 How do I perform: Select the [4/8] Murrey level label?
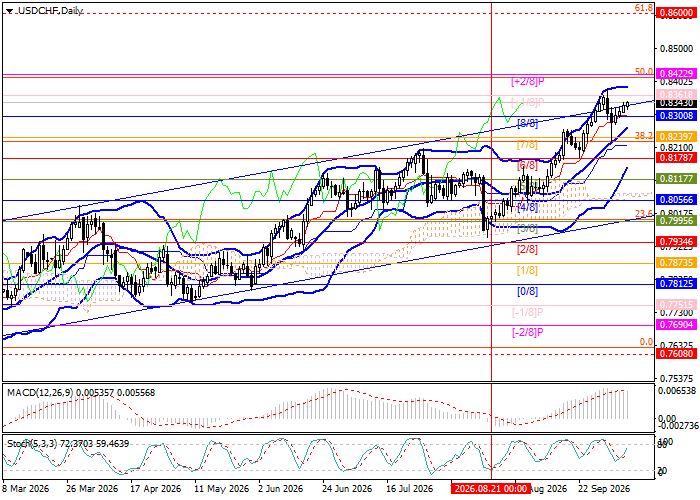(527, 208)
